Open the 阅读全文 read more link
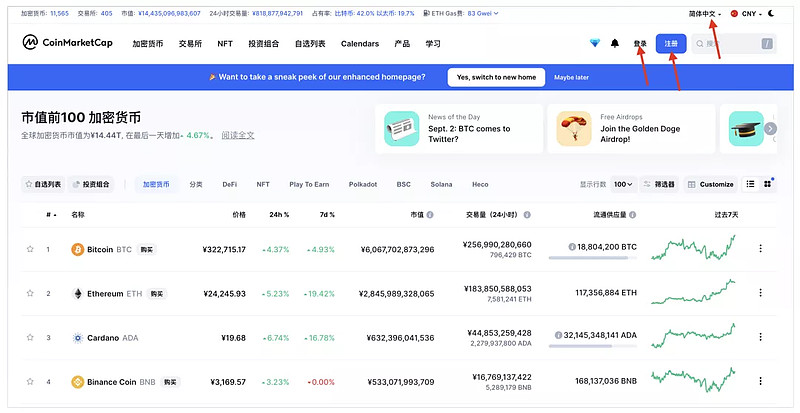Image resolution: width=800 pixels, height=413 pixels. click(238, 135)
